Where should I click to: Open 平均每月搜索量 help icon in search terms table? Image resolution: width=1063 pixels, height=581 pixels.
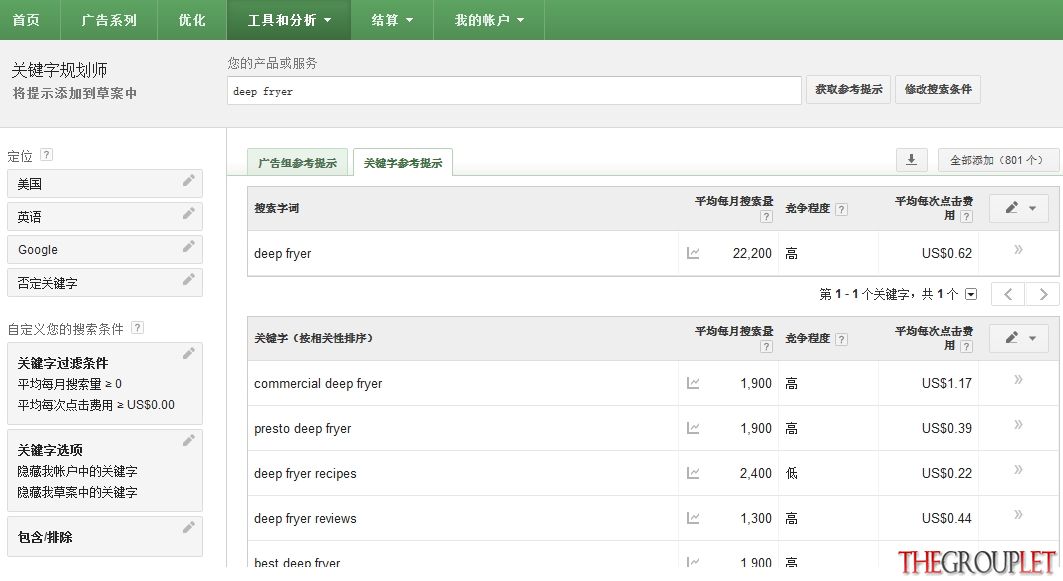point(766,217)
